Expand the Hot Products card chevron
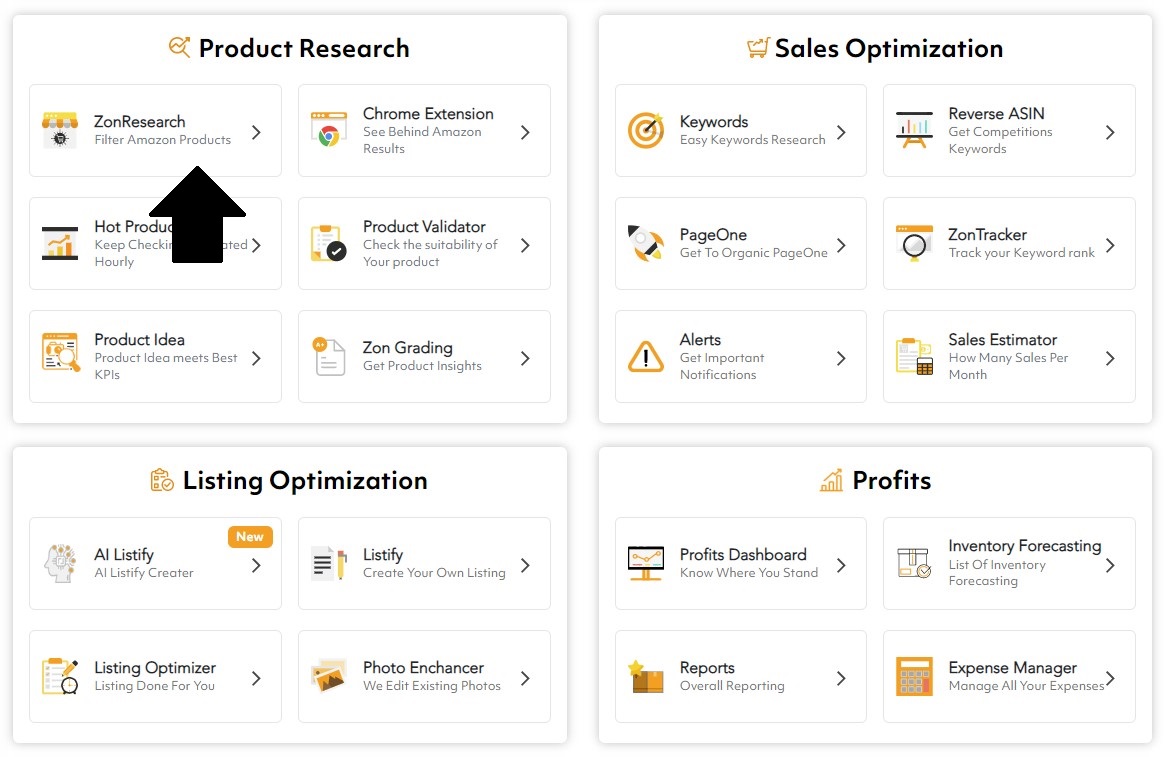Image resolution: width=1167 pixels, height=757 pixels. tap(259, 244)
